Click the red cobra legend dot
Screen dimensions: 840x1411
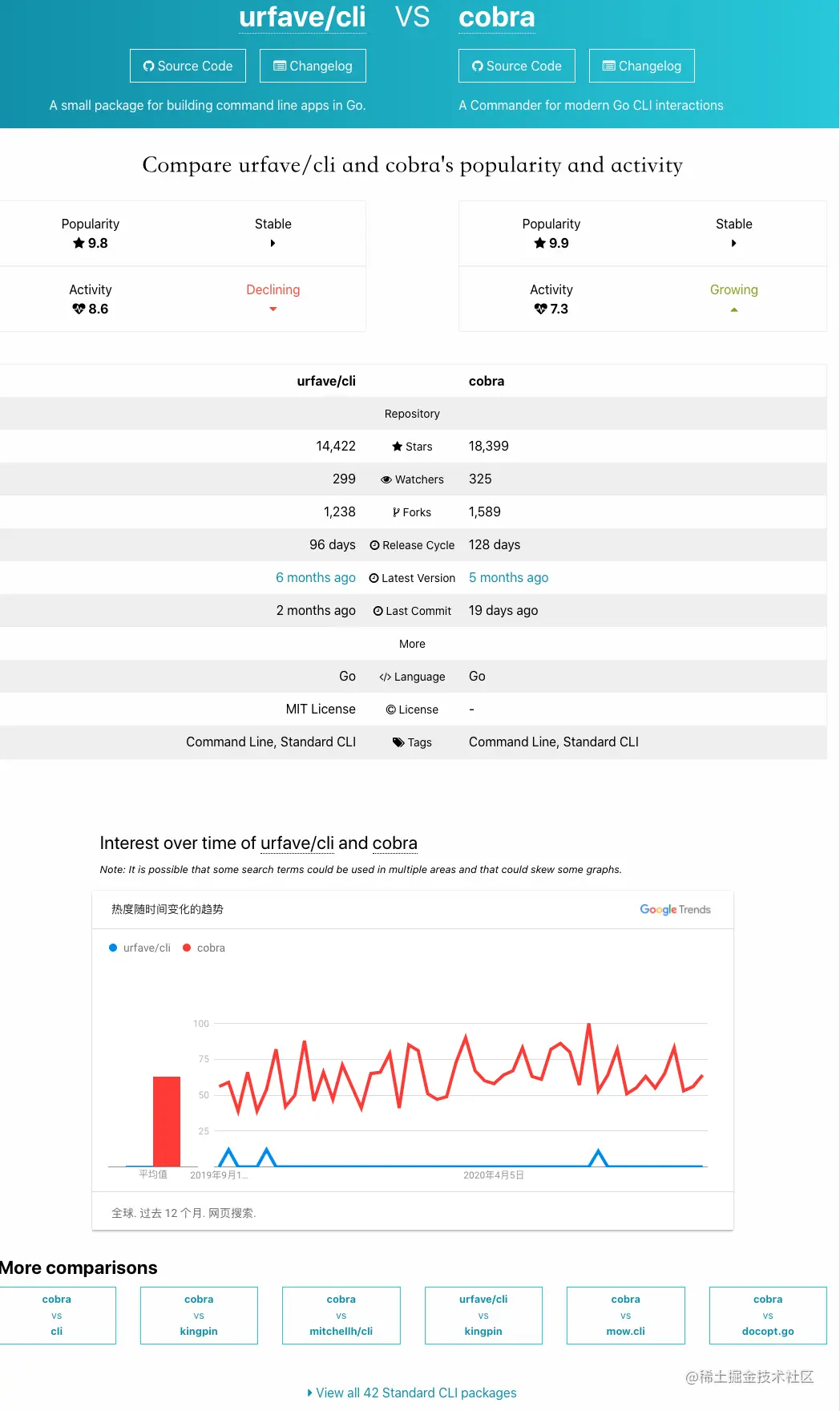pos(187,948)
